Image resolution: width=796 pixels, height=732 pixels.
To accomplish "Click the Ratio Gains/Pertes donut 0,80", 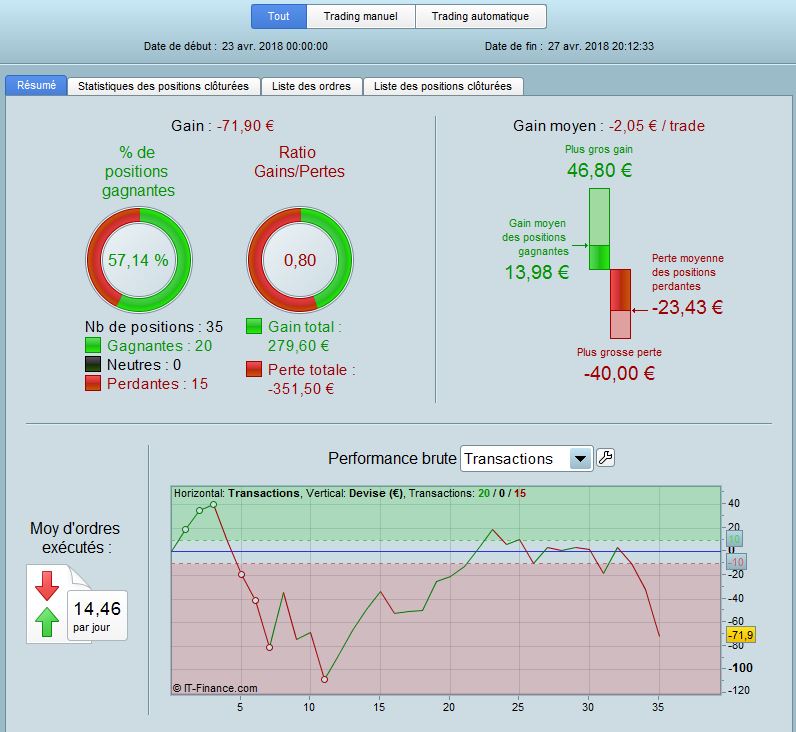I will tap(300, 260).
